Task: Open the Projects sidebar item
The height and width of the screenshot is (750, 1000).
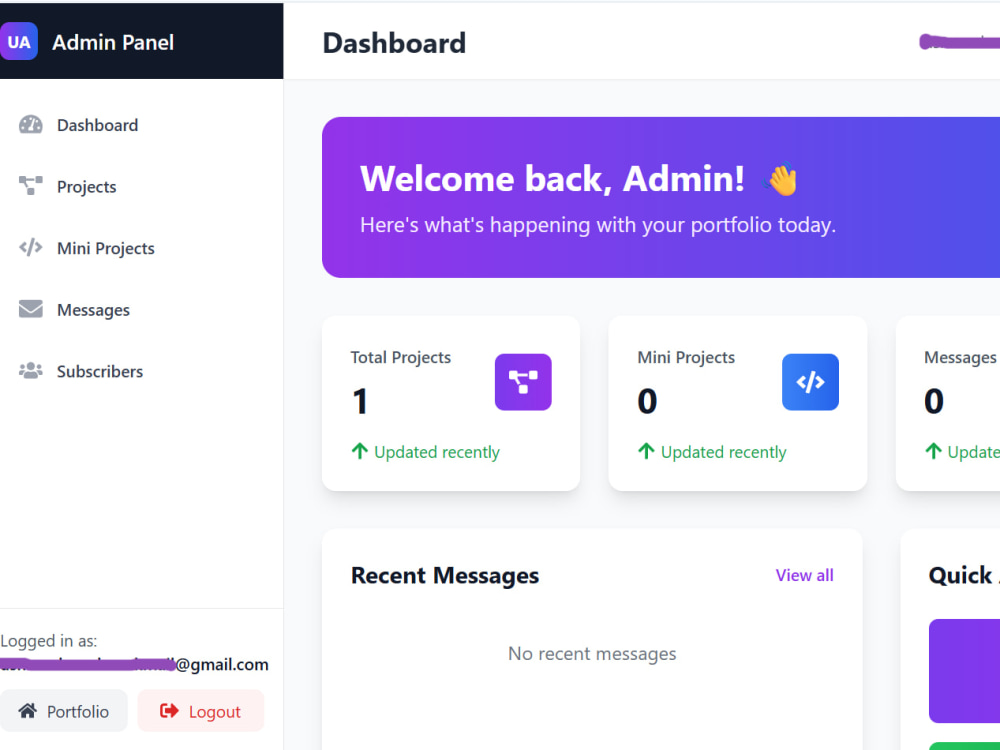Action: point(87,186)
